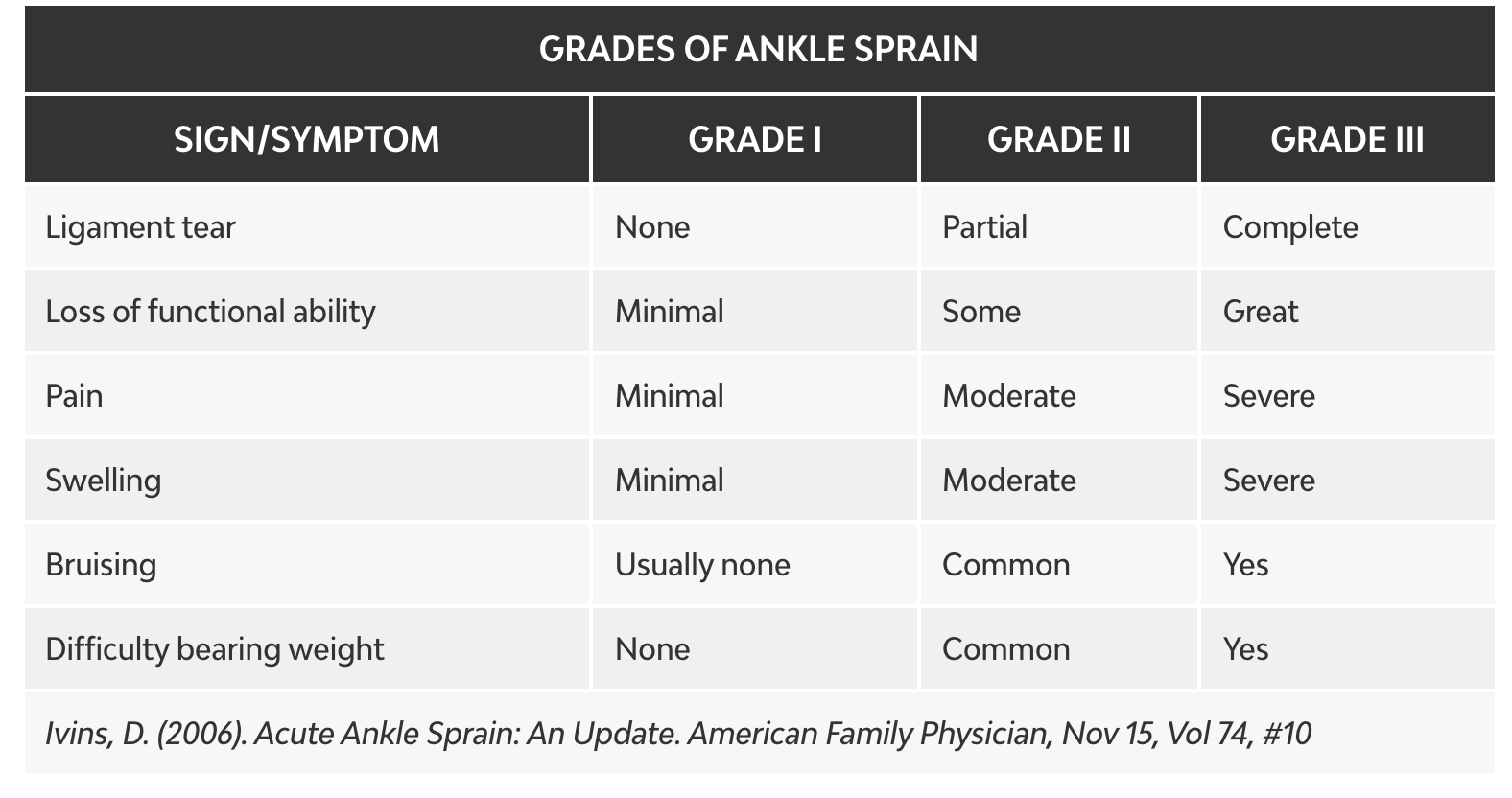Screen dimensions: 1512x798
Task: Click the Complete ligament tear cell
Action: (x=1290, y=227)
